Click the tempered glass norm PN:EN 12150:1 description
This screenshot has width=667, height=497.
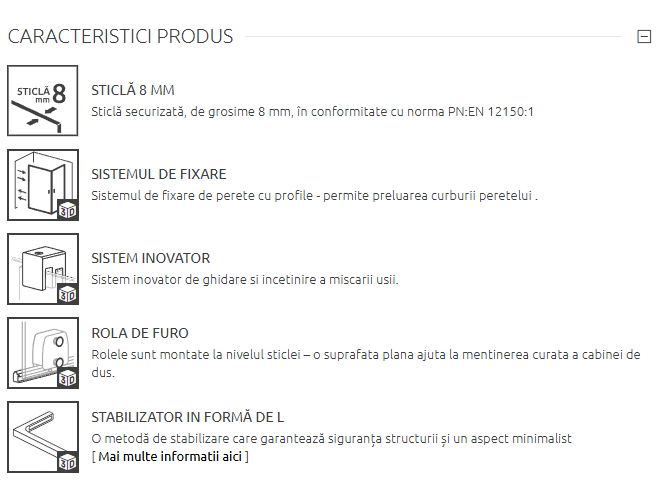312,112
